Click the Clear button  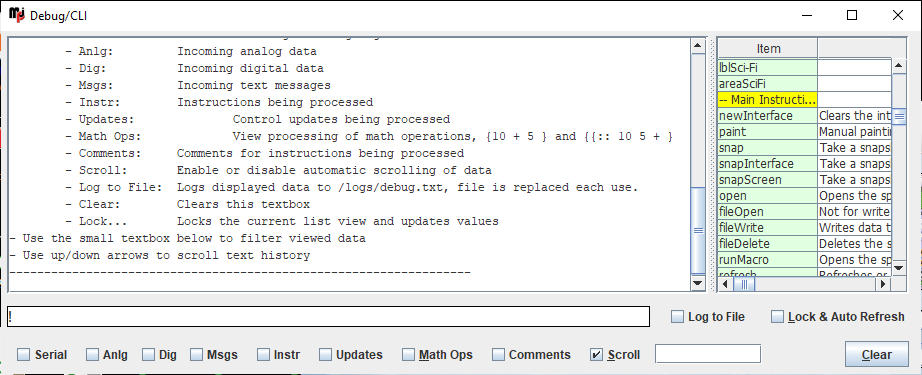coord(876,354)
